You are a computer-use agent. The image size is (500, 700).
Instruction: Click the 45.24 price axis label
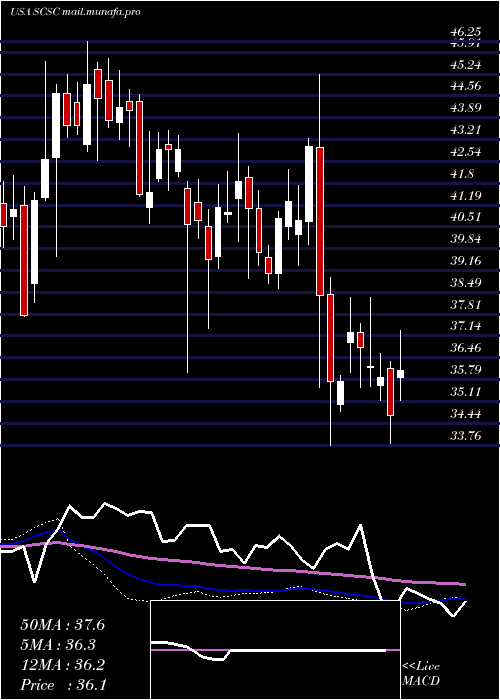pos(466,65)
